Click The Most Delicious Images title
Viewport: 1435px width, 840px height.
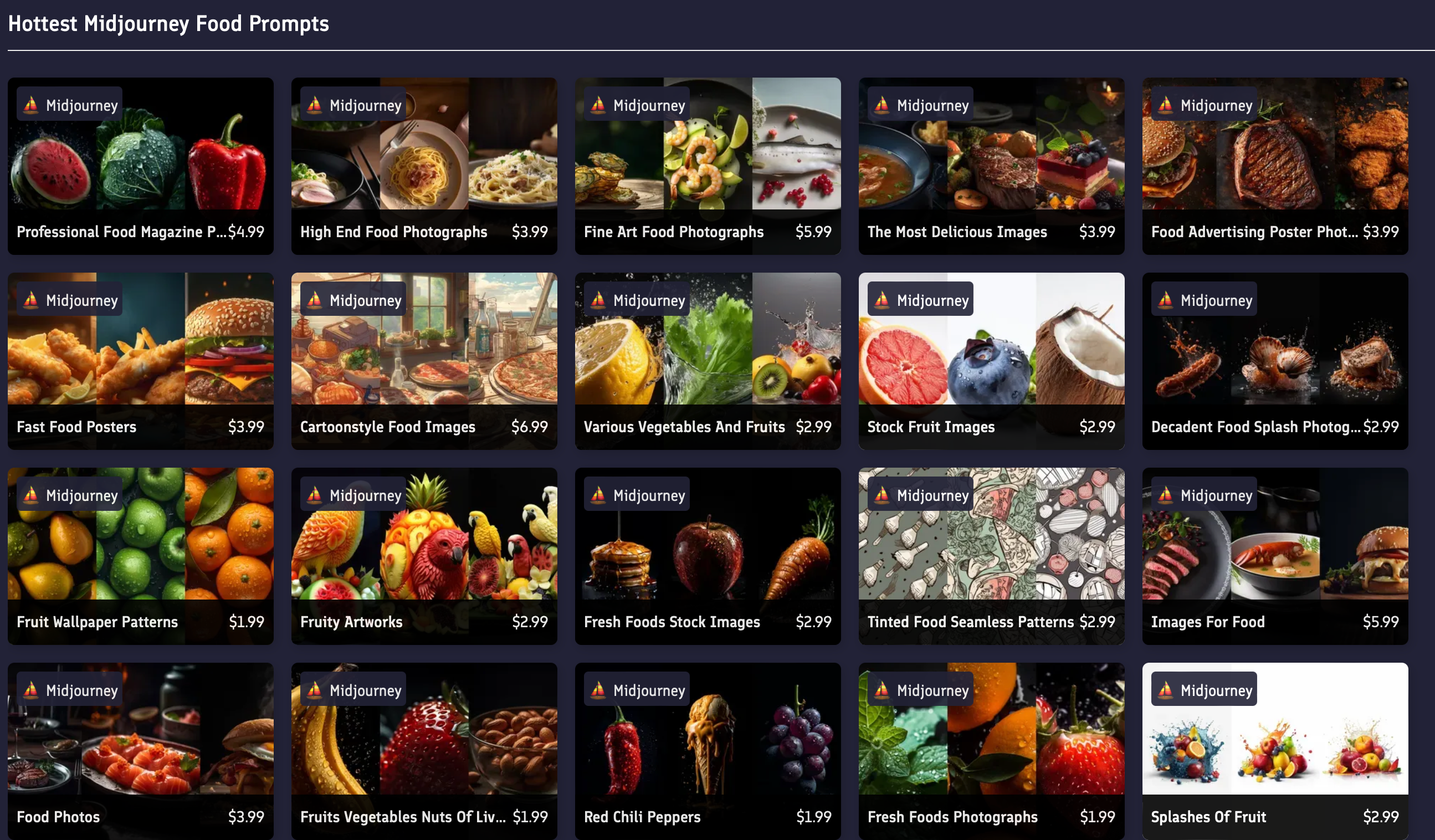coord(957,232)
